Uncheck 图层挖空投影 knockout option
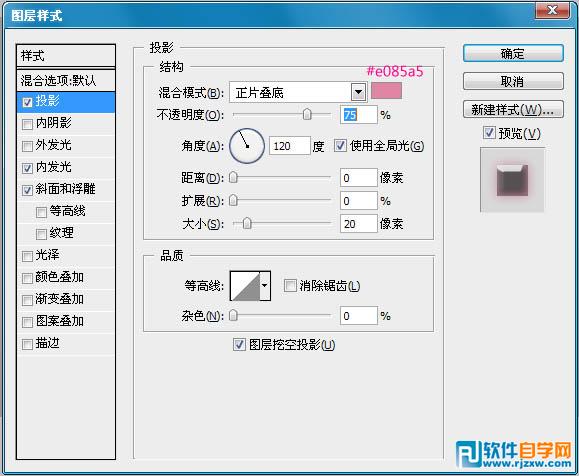This screenshot has height=476, width=579. click(239, 345)
